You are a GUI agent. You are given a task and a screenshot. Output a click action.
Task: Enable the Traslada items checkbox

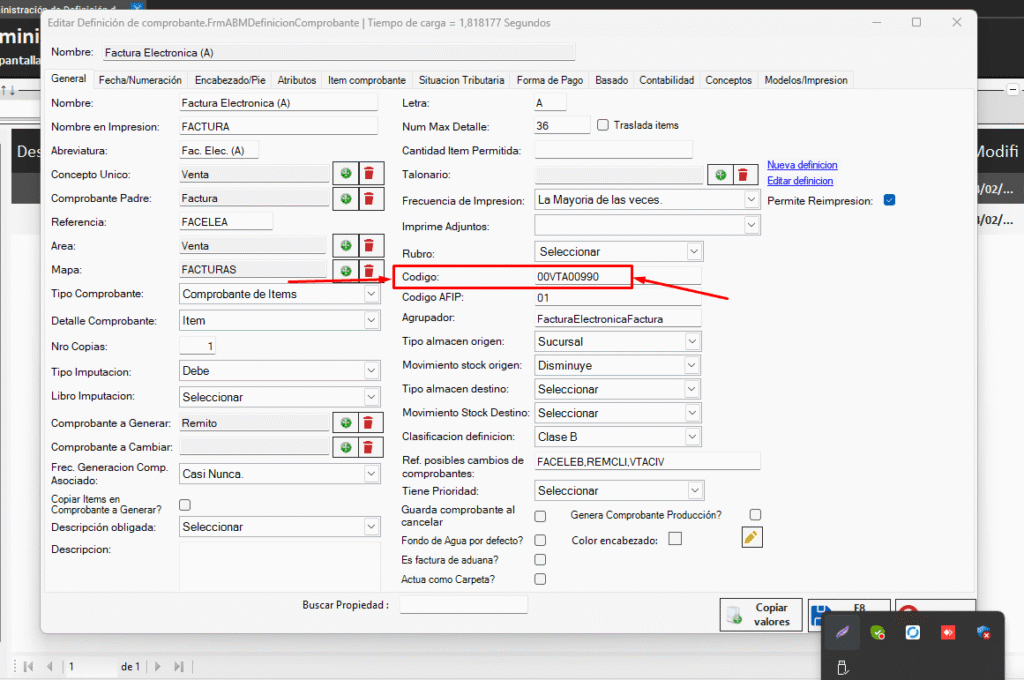click(603, 125)
